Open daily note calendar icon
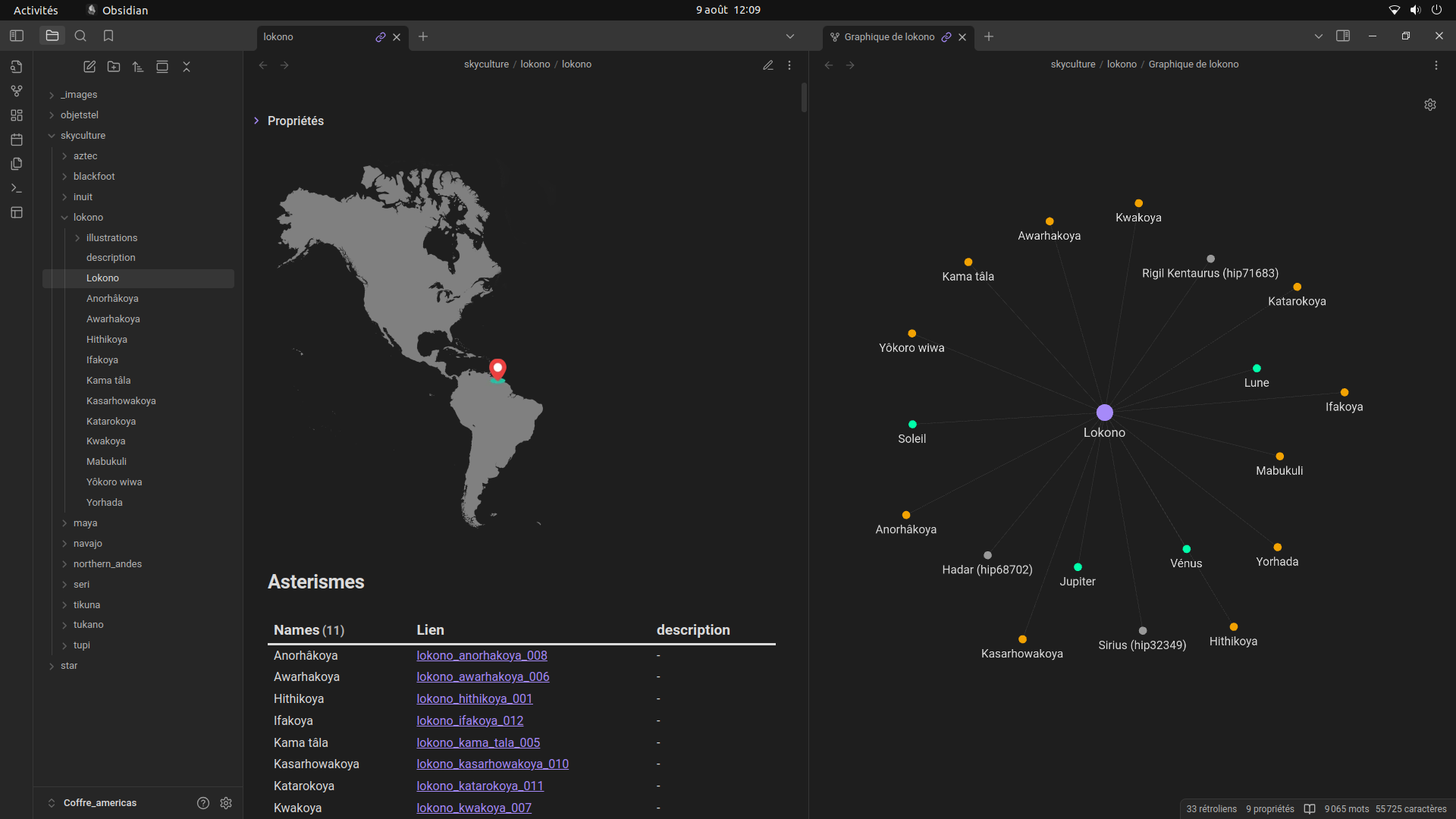 tap(17, 140)
